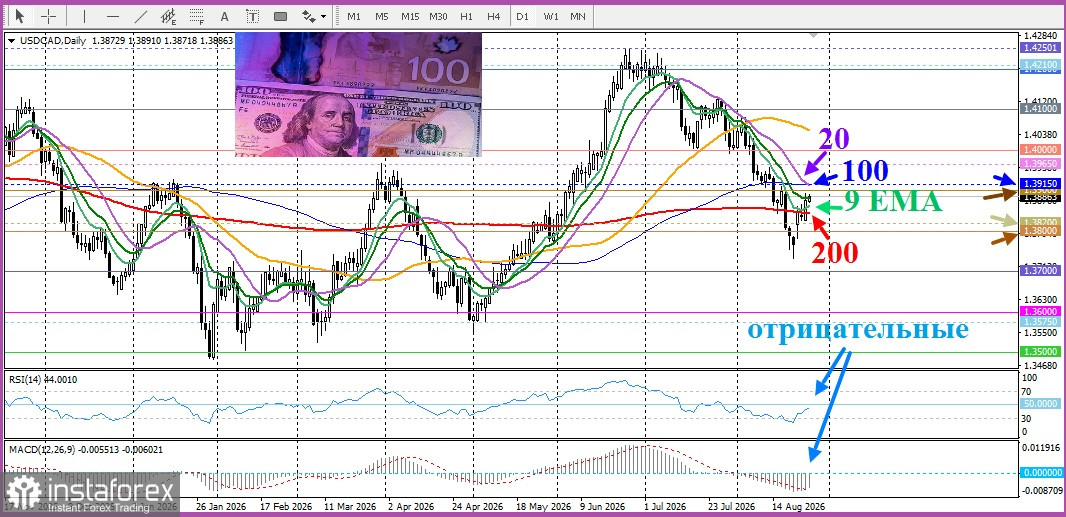Viewport: 1066px width, 517px height.
Task: Click the 1.39650 price level label
Action: click(x=1039, y=164)
